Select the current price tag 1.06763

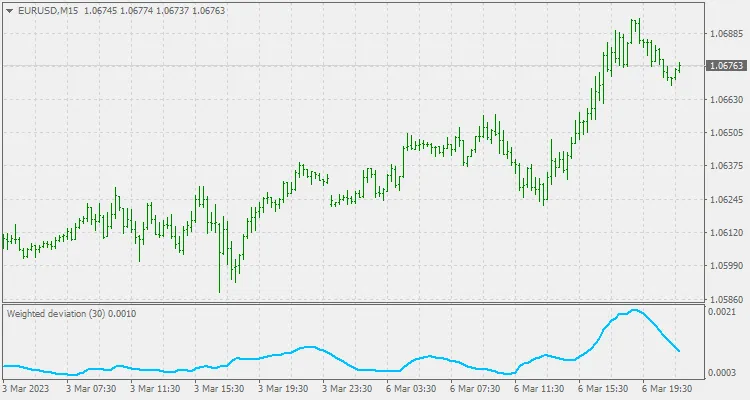[724, 66]
